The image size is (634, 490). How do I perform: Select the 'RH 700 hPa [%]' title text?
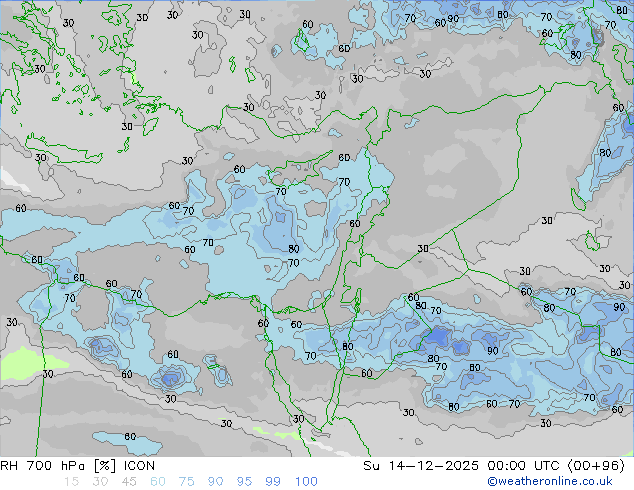pyautogui.click(x=58, y=466)
